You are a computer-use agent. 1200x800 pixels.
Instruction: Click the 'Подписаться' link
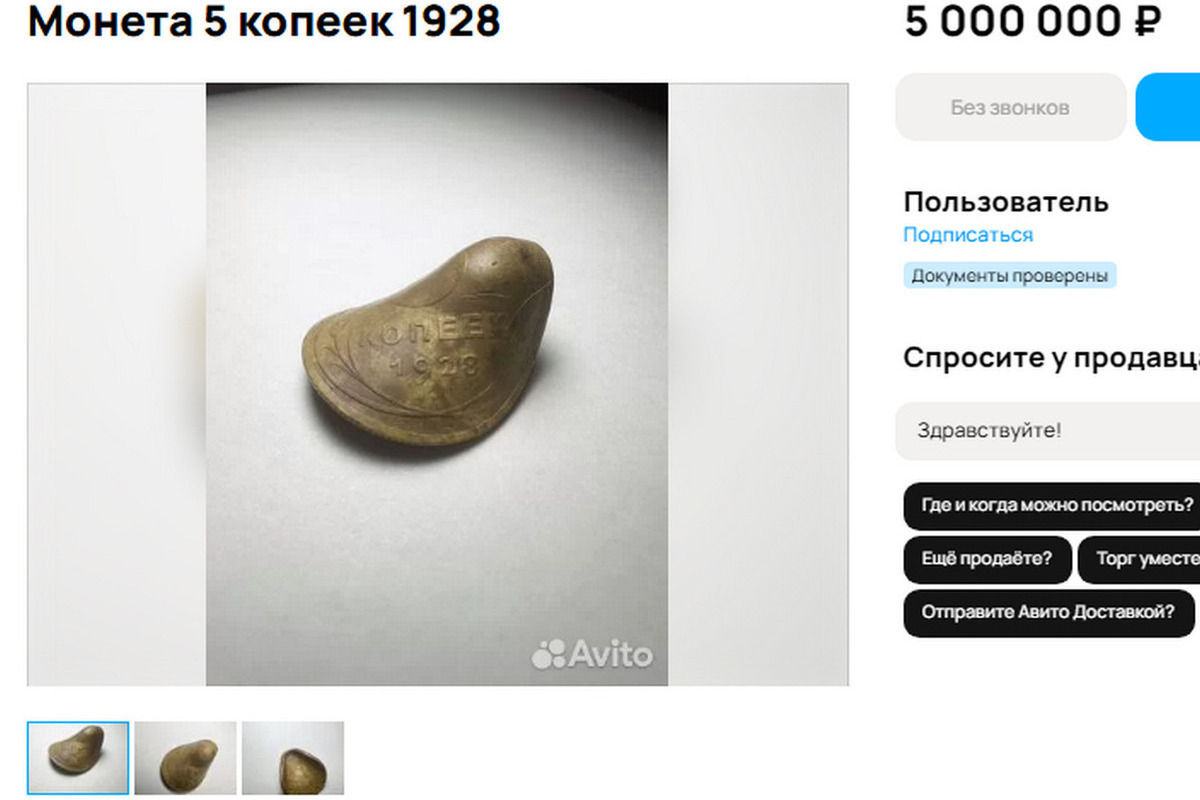968,235
